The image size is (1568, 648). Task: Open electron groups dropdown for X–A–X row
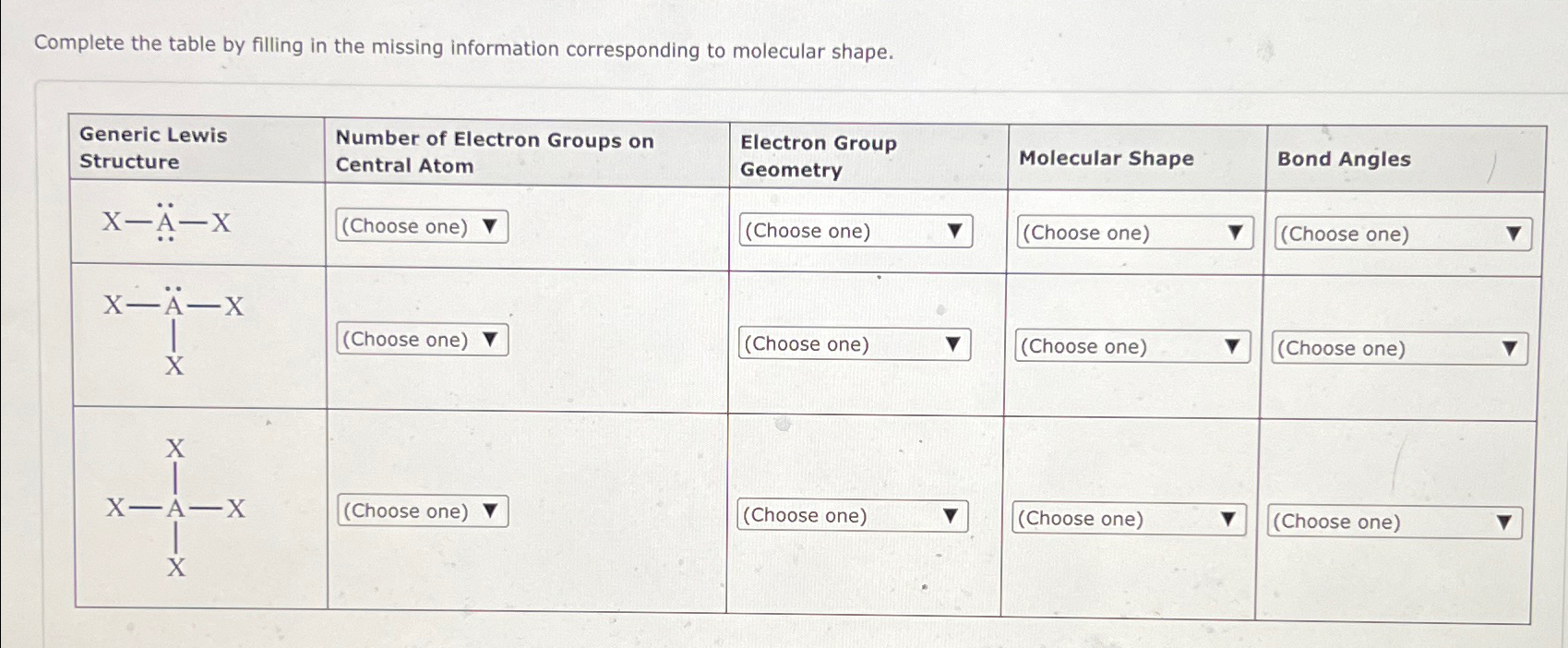coord(422,226)
